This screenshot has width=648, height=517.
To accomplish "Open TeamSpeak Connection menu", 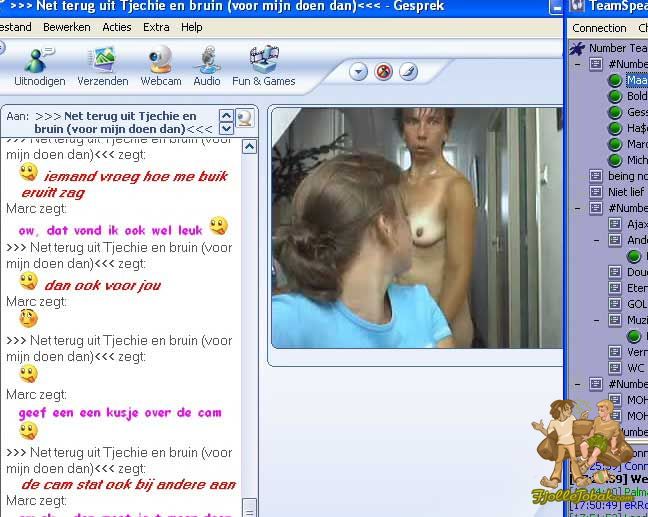I will coord(599,28).
